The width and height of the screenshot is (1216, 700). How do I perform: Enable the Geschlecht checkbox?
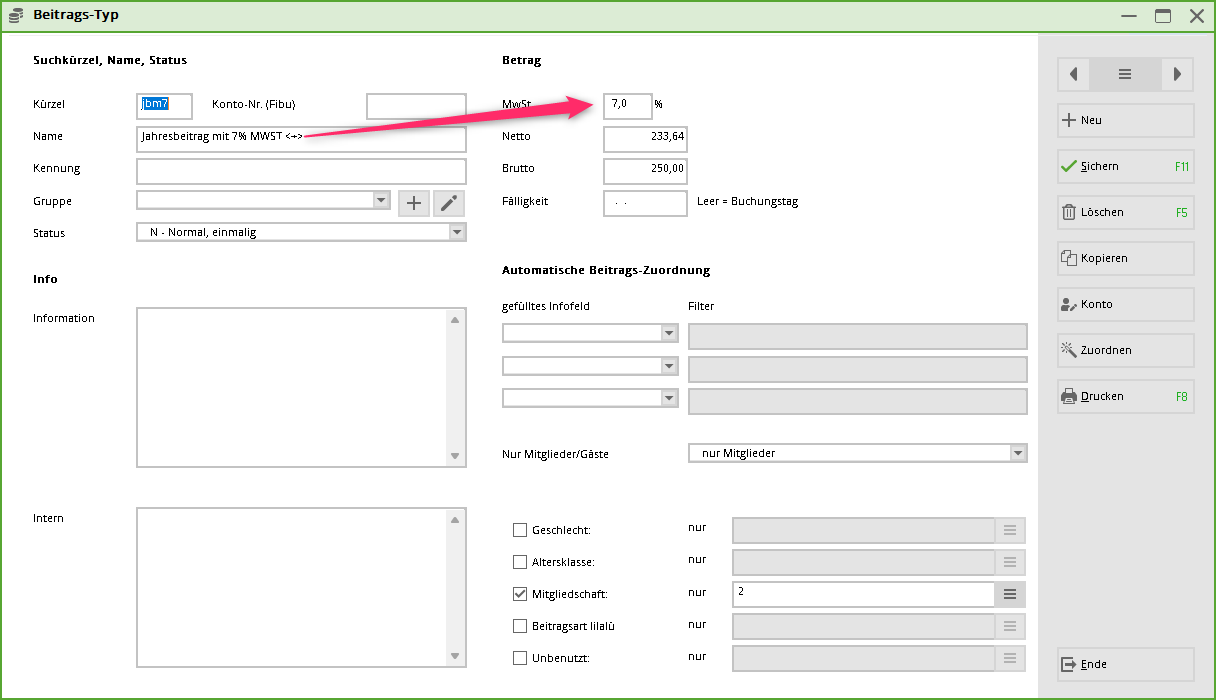pyautogui.click(x=520, y=530)
